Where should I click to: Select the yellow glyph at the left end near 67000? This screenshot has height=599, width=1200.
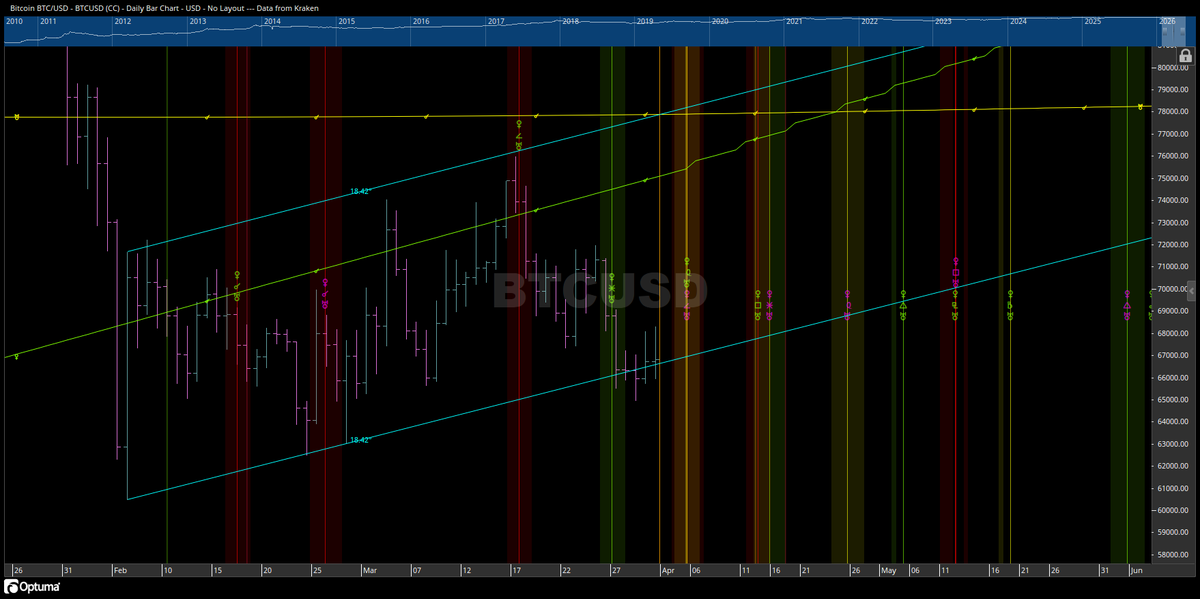17,357
